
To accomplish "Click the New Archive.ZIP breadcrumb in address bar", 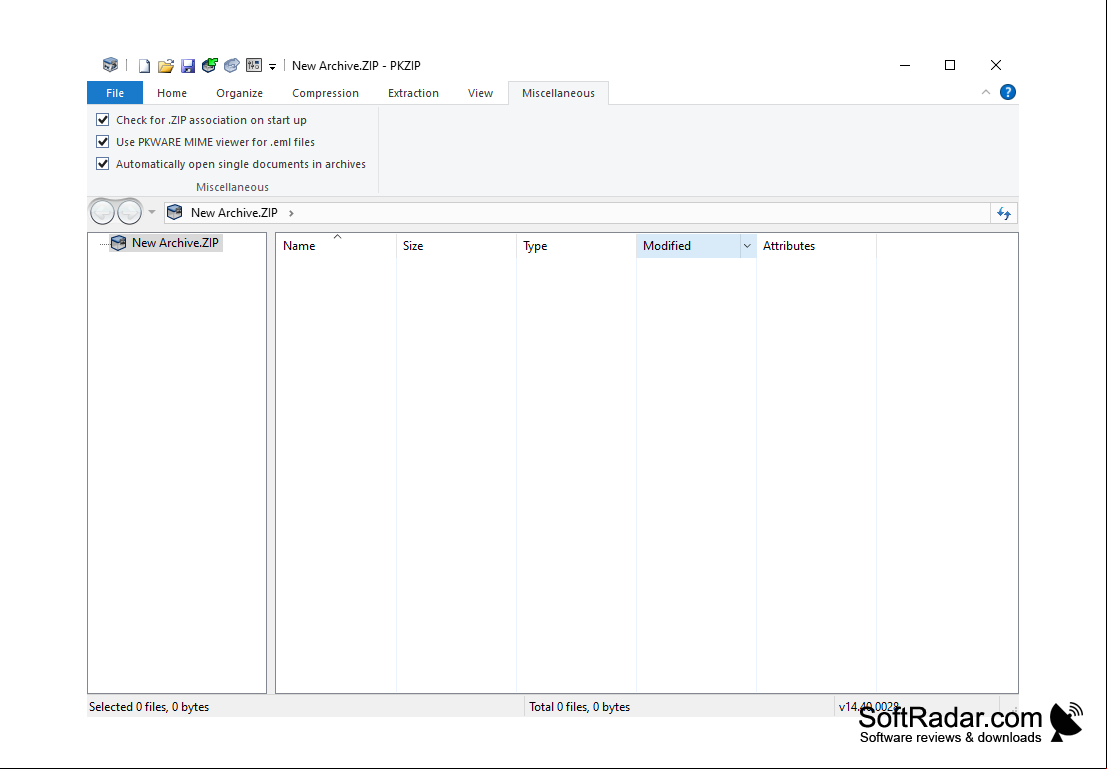I will pyautogui.click(x=234, y=213).
